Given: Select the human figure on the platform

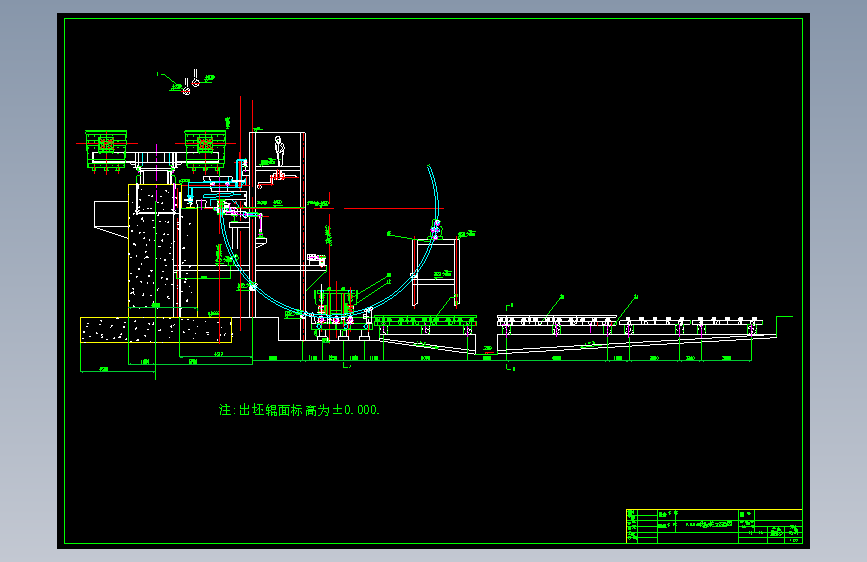Looking at the screenshot, I should coord(280,150).
